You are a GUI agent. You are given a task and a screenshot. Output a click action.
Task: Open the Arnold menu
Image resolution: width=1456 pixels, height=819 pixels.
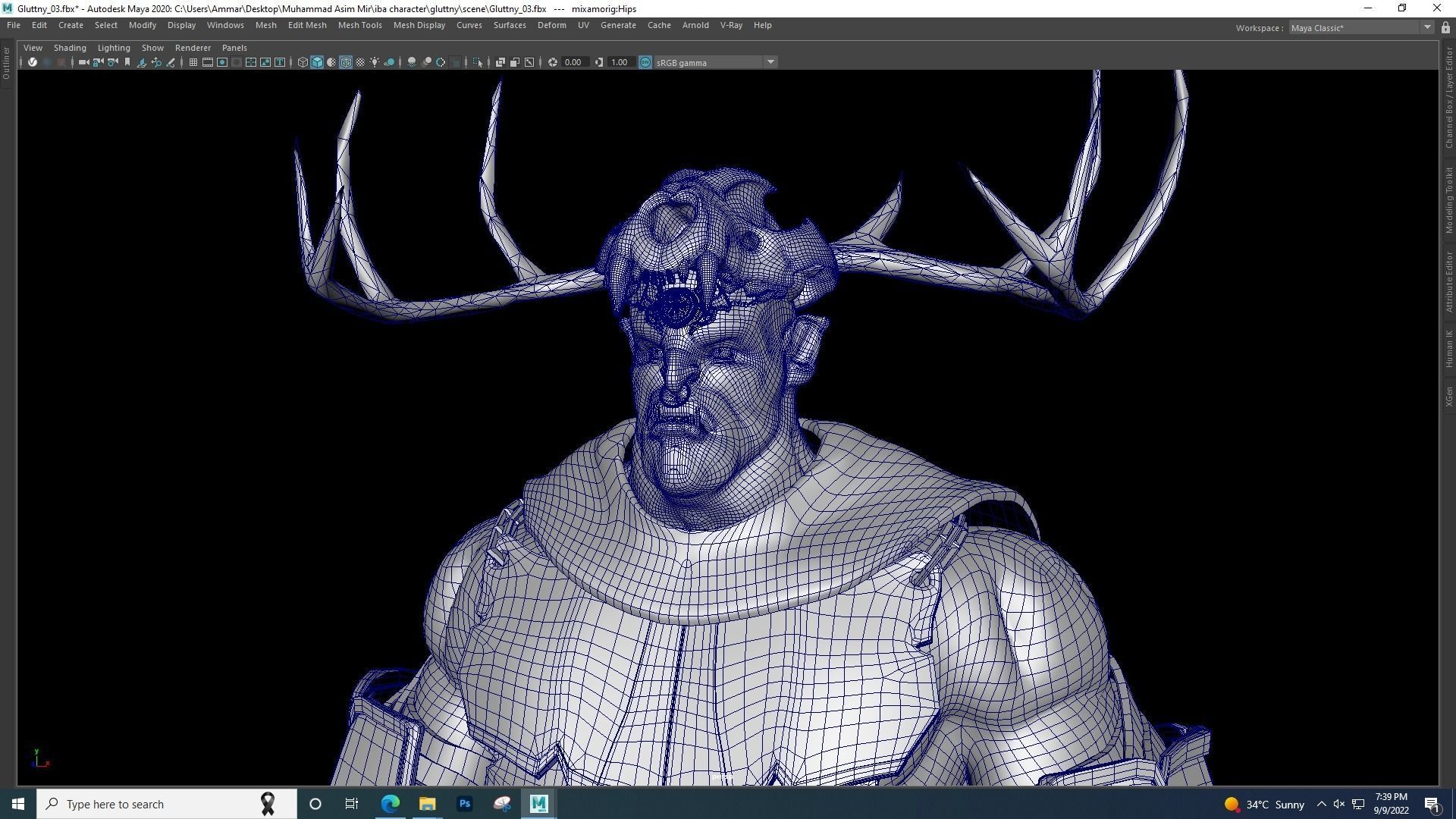pos(695,25)
